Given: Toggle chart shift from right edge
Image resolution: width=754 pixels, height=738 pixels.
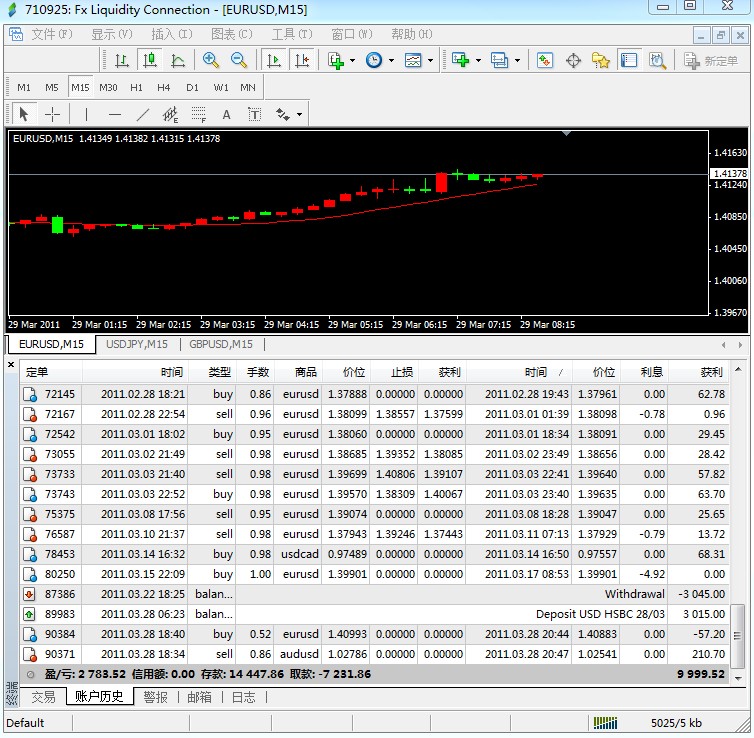Looking at the screenshot, I should pos(301,60).
